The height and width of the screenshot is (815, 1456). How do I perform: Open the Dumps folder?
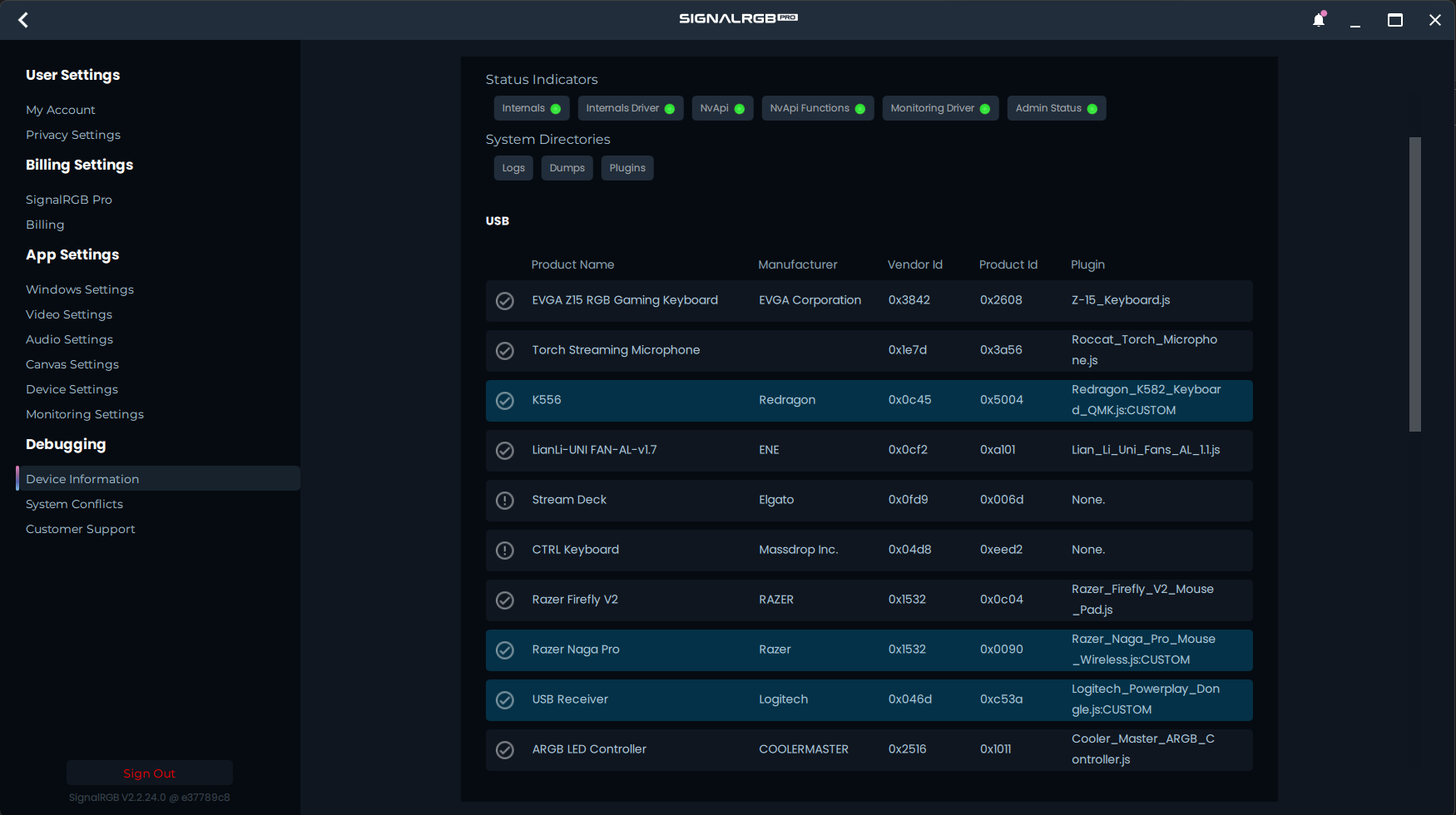[567, 168]
